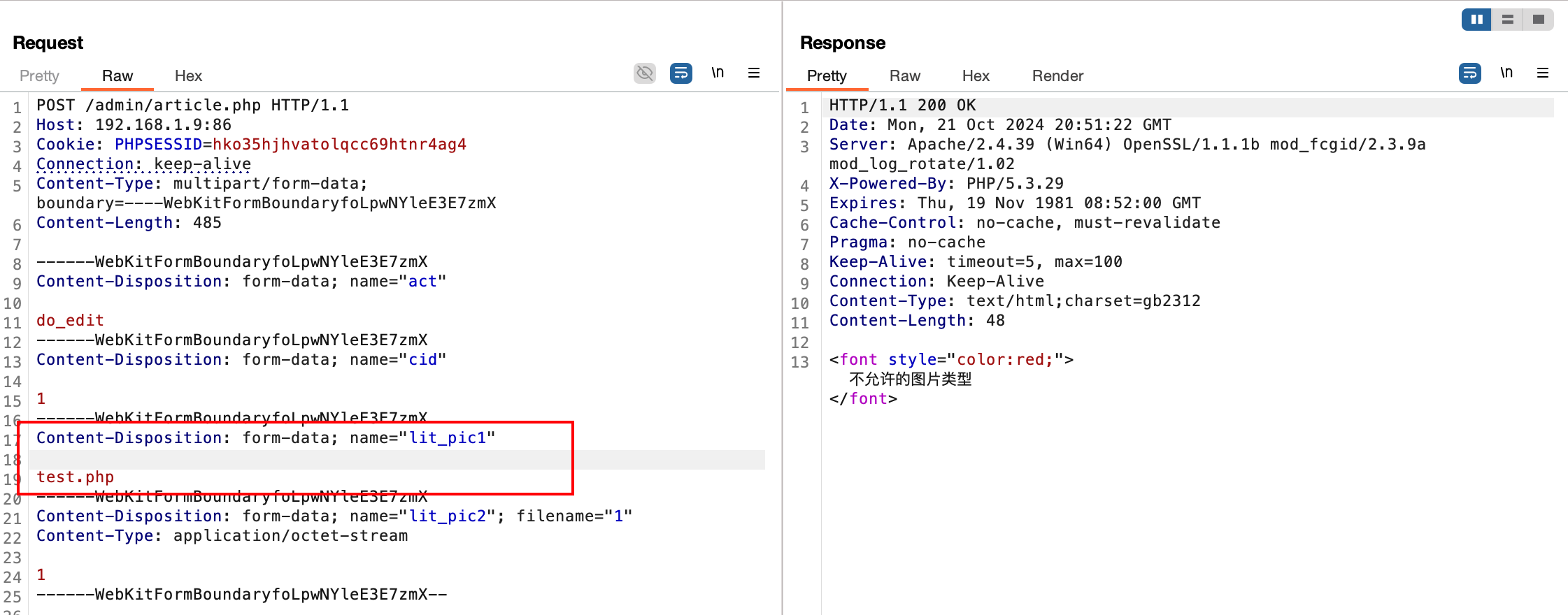
Task: Click the PHPSESSID cookie value
Action: (339, 145)
